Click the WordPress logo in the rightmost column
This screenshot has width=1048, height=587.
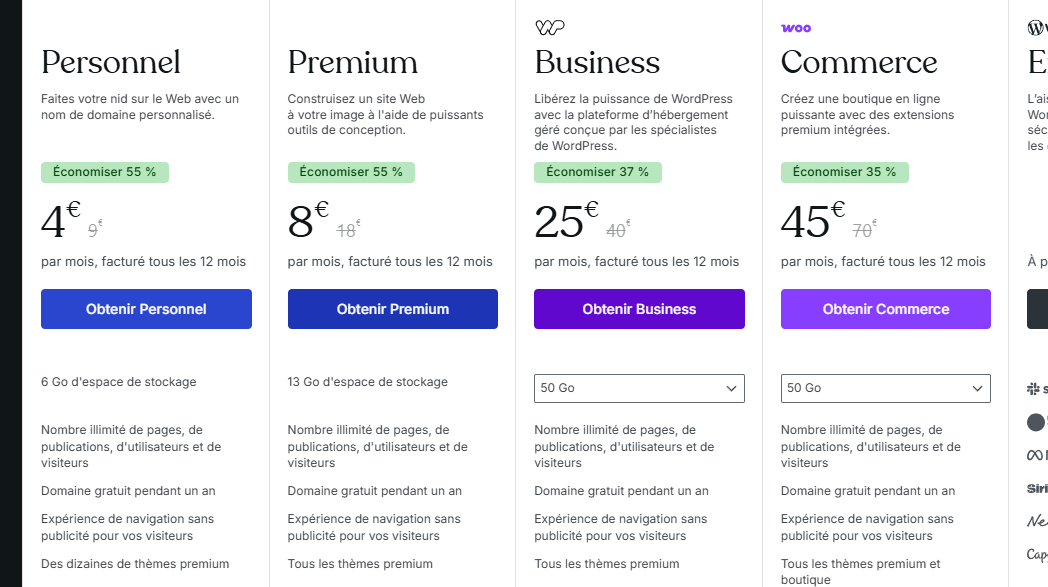click(1037, 28)
